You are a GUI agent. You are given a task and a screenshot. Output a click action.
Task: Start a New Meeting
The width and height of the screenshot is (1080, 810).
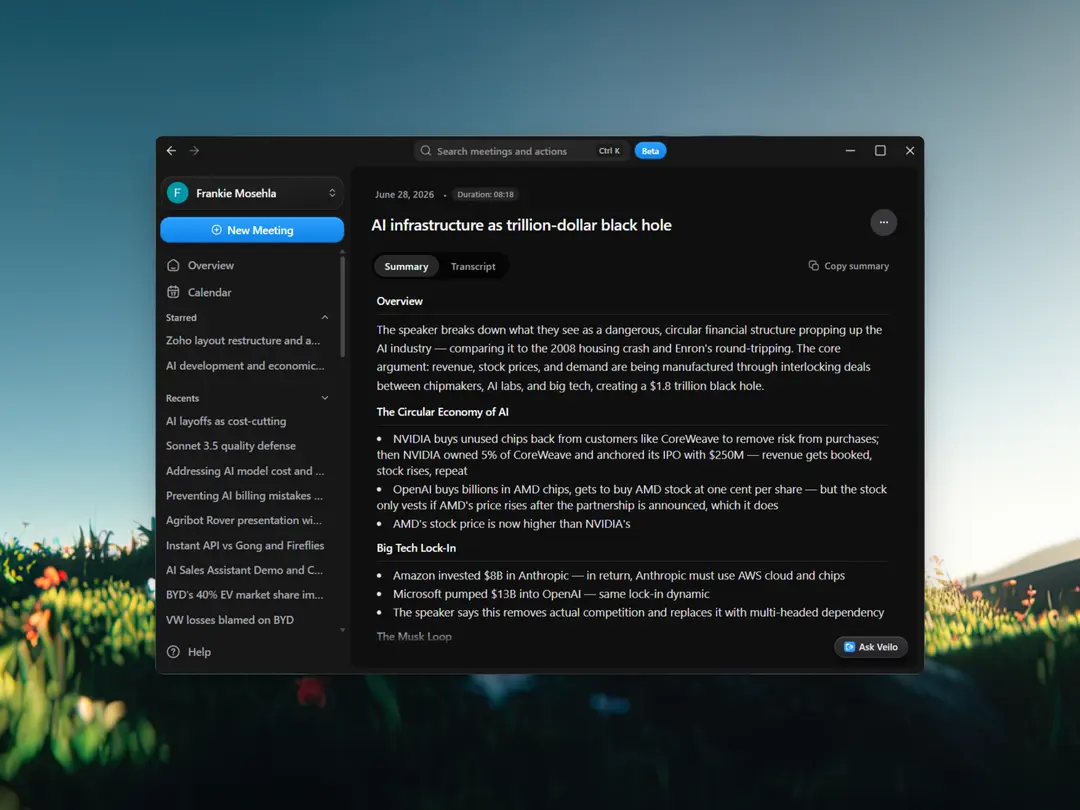[x=252, y=230]
